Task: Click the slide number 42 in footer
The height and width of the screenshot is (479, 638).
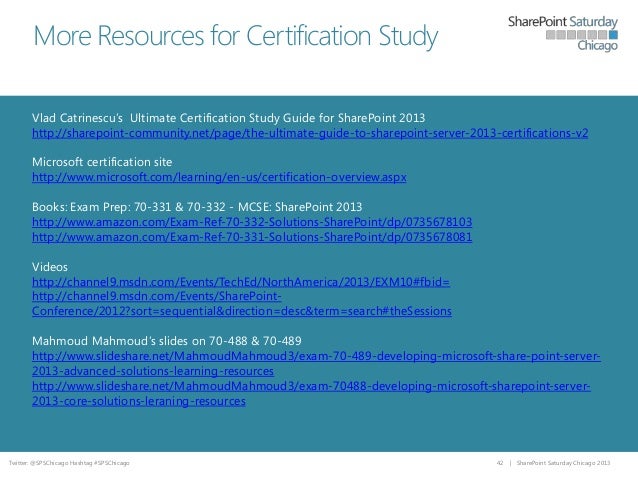Action: click(500, 463)
